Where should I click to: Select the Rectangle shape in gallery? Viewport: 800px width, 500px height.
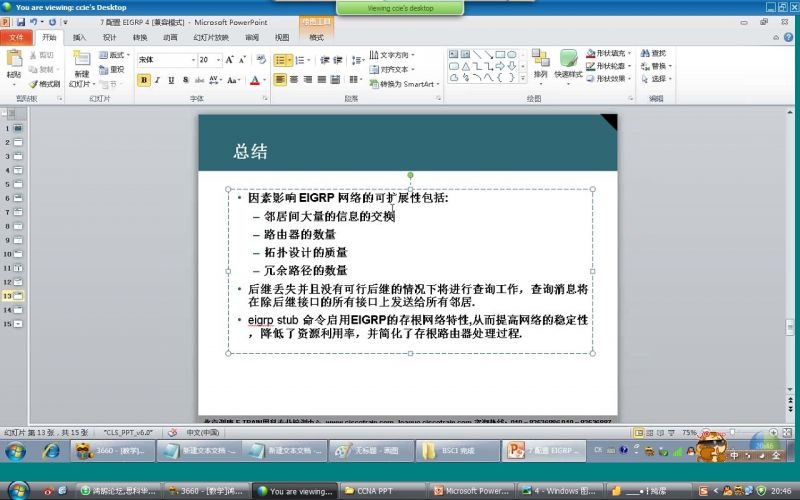[x=501, y=54]
